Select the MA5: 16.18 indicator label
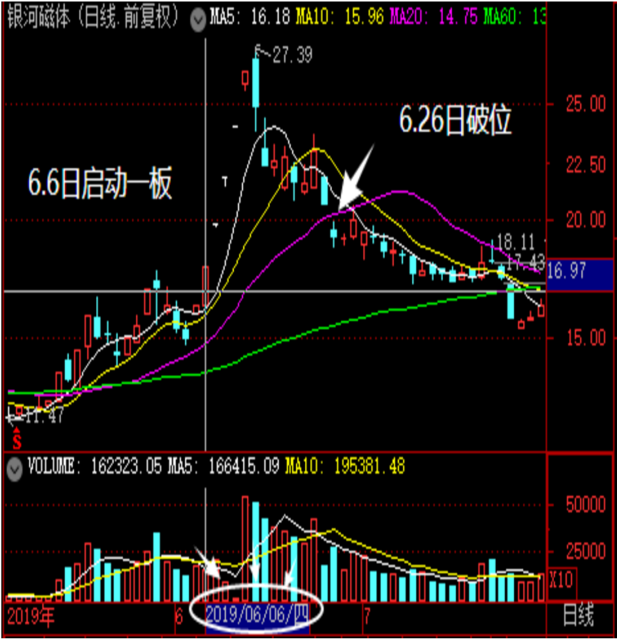Screen dimensions: 617x640 [x=250, y=17]
